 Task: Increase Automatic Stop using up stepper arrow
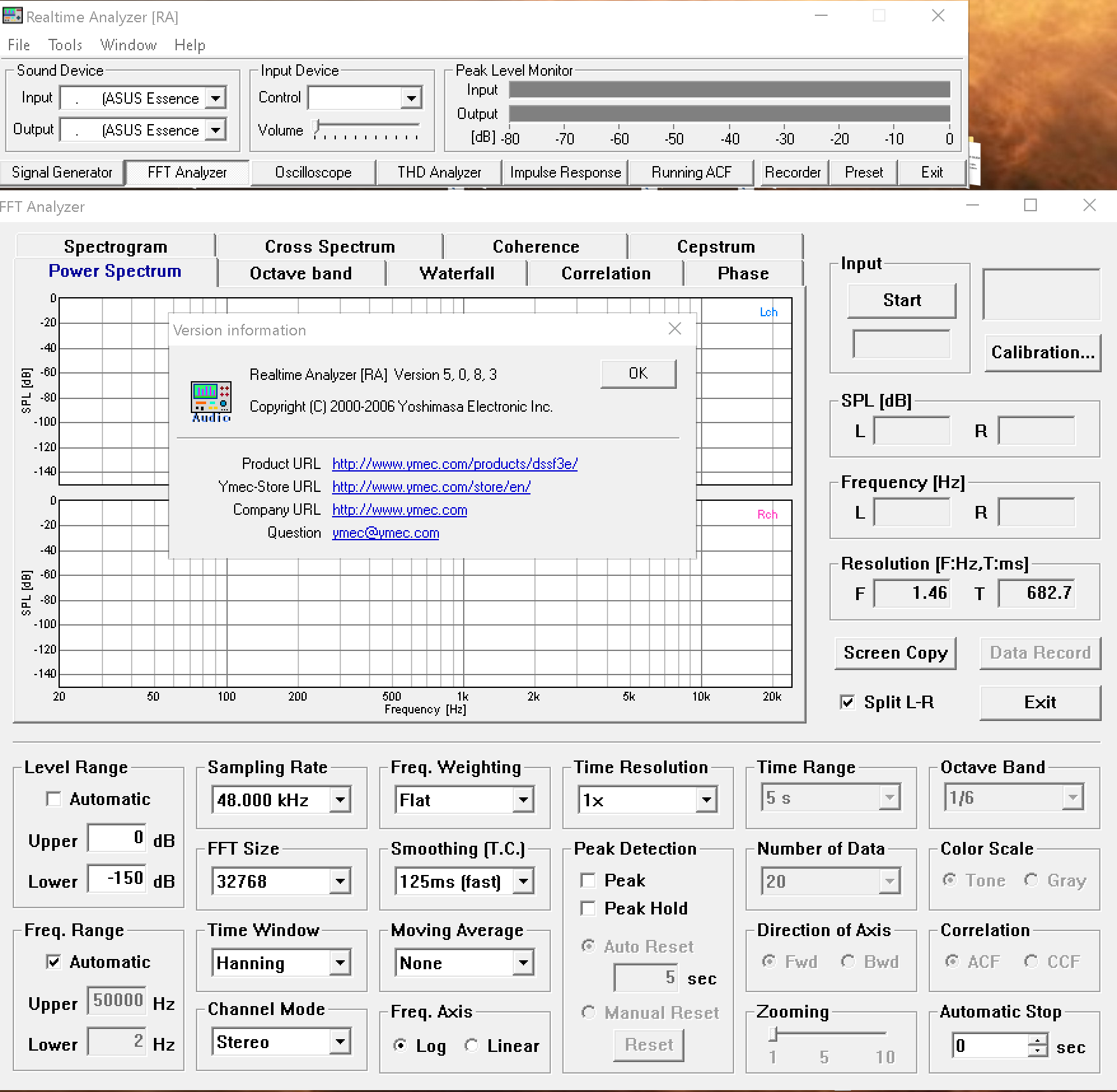click(x=1037, y=1040)
